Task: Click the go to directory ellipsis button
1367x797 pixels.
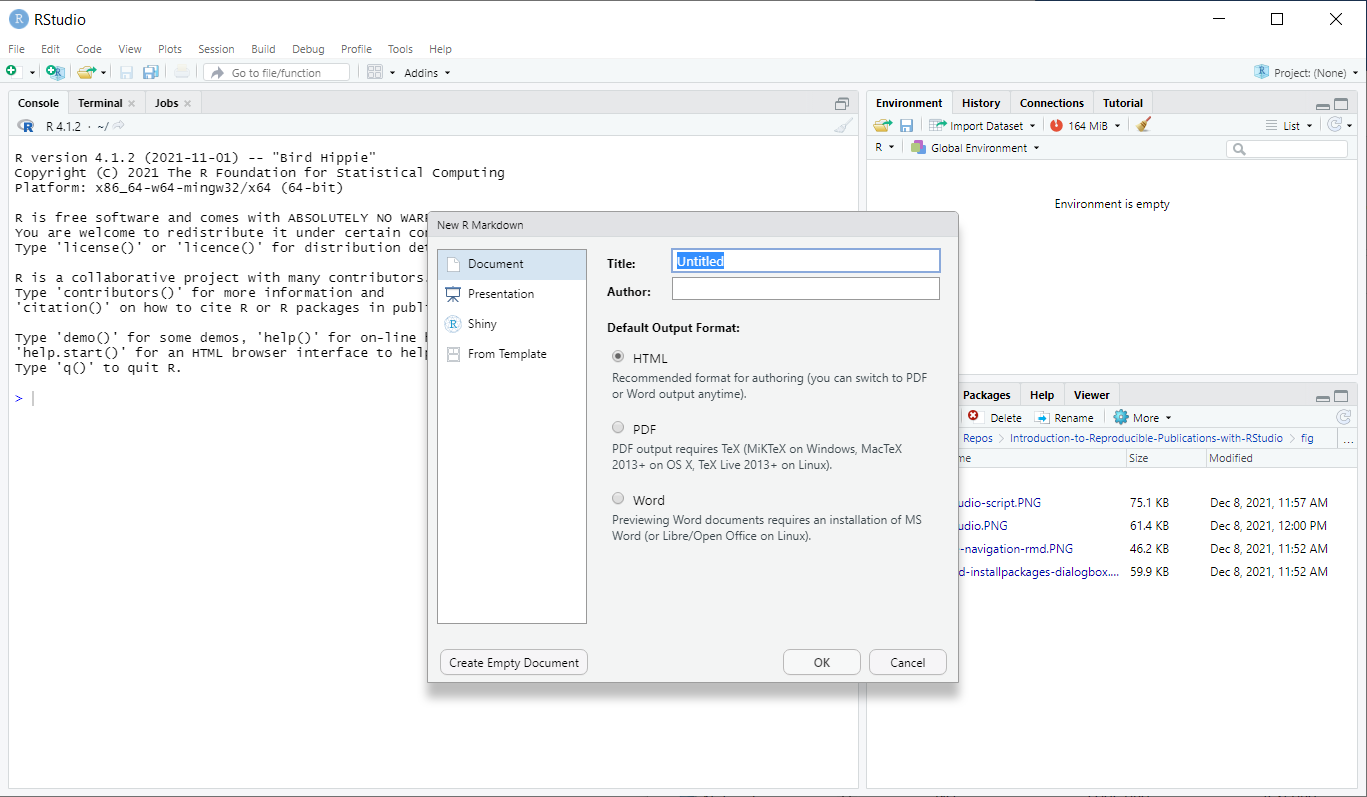Action: [x=1348, y=439]
